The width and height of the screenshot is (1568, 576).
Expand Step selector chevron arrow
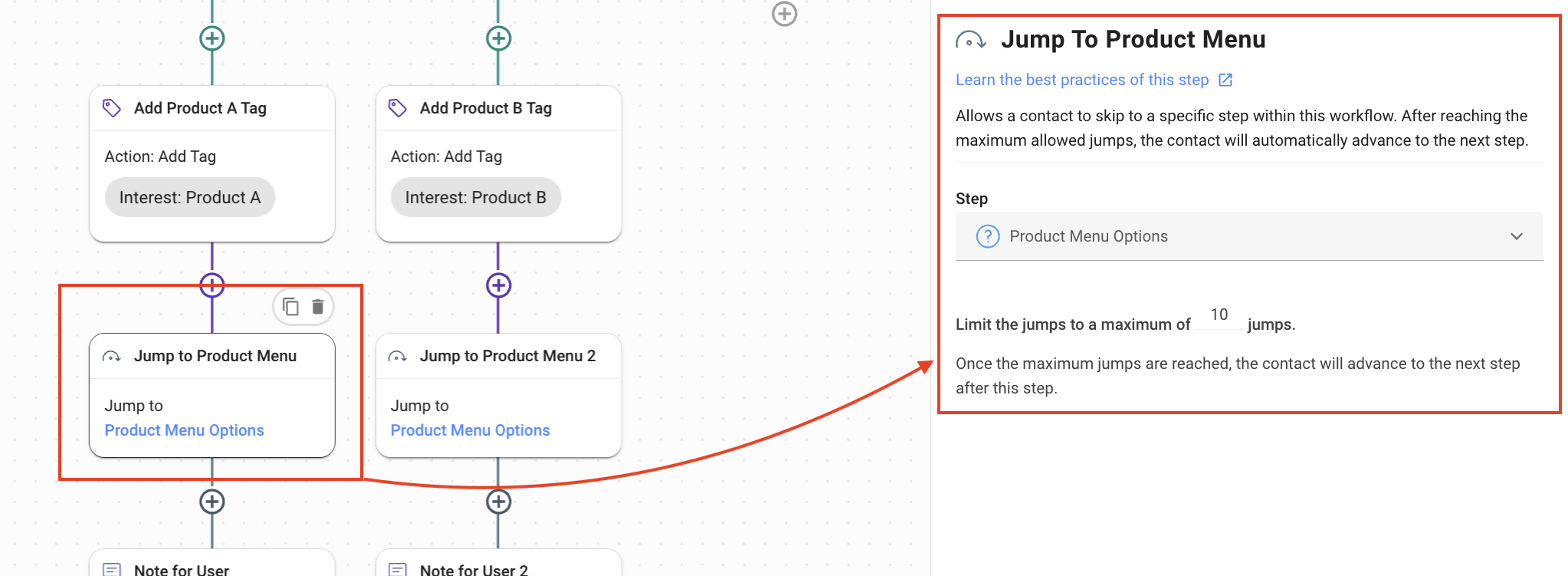coord(1516,236)
